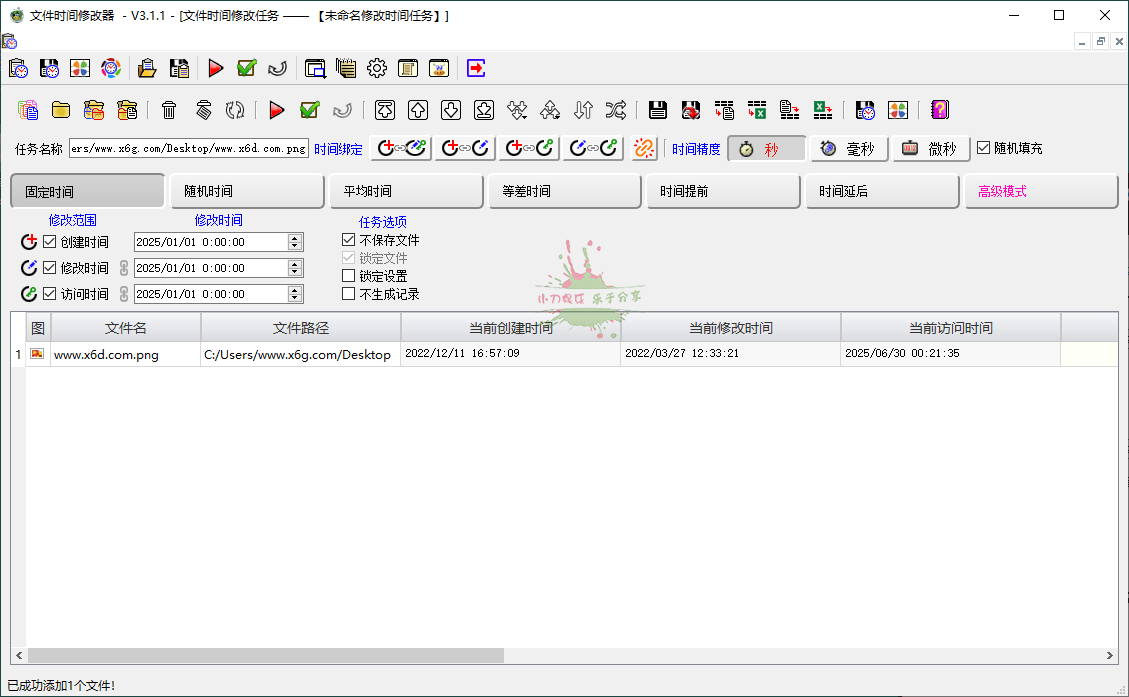Click the up stepper on 修改时间 field
The image size is (1129, 697).
click(x=294, y=263)
